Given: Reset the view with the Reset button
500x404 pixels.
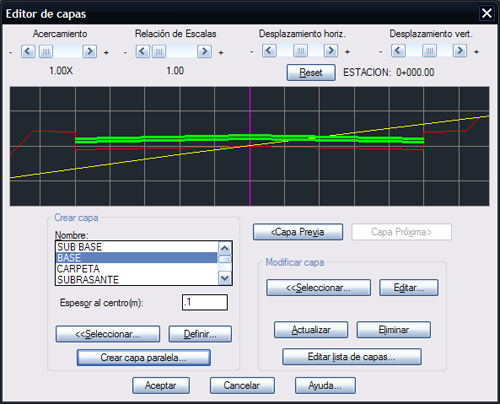Looking at the screenshot, I should (x=311, y=73).
